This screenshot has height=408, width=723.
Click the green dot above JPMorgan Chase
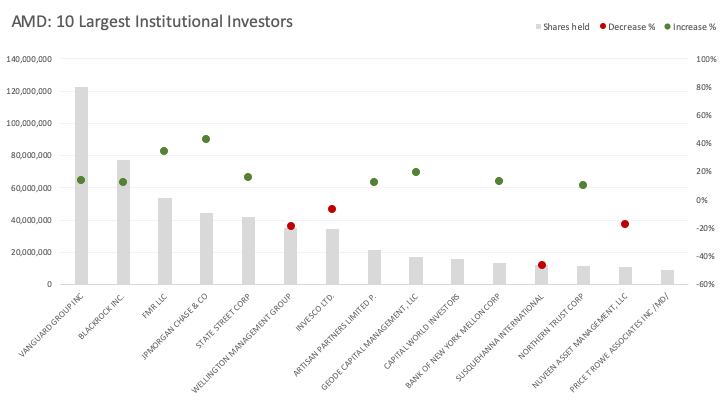click(206, 139)
